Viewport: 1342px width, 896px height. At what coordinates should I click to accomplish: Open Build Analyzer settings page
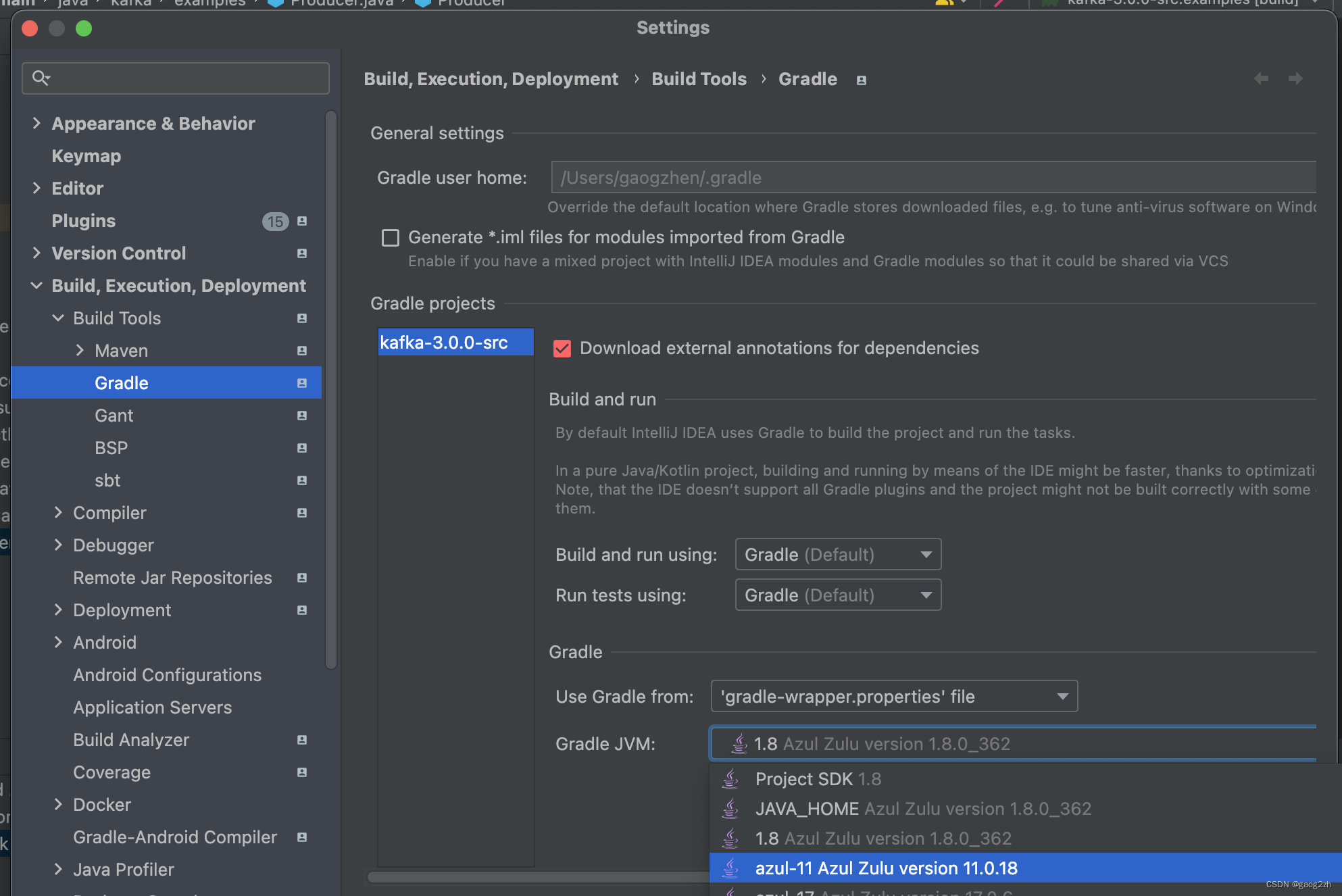point(131,740)
